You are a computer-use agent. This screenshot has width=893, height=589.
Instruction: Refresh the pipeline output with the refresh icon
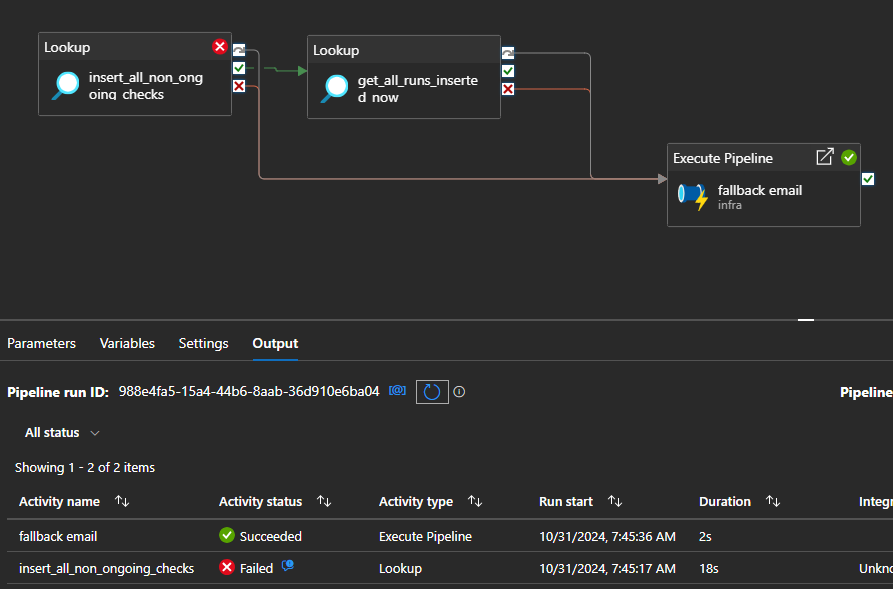click(x=432, y=391)
